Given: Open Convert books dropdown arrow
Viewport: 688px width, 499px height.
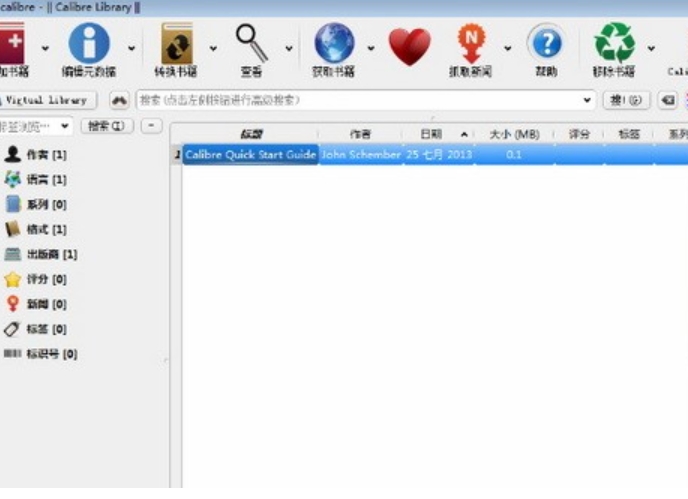Looking at the screenshot, I should pos(213,48).
